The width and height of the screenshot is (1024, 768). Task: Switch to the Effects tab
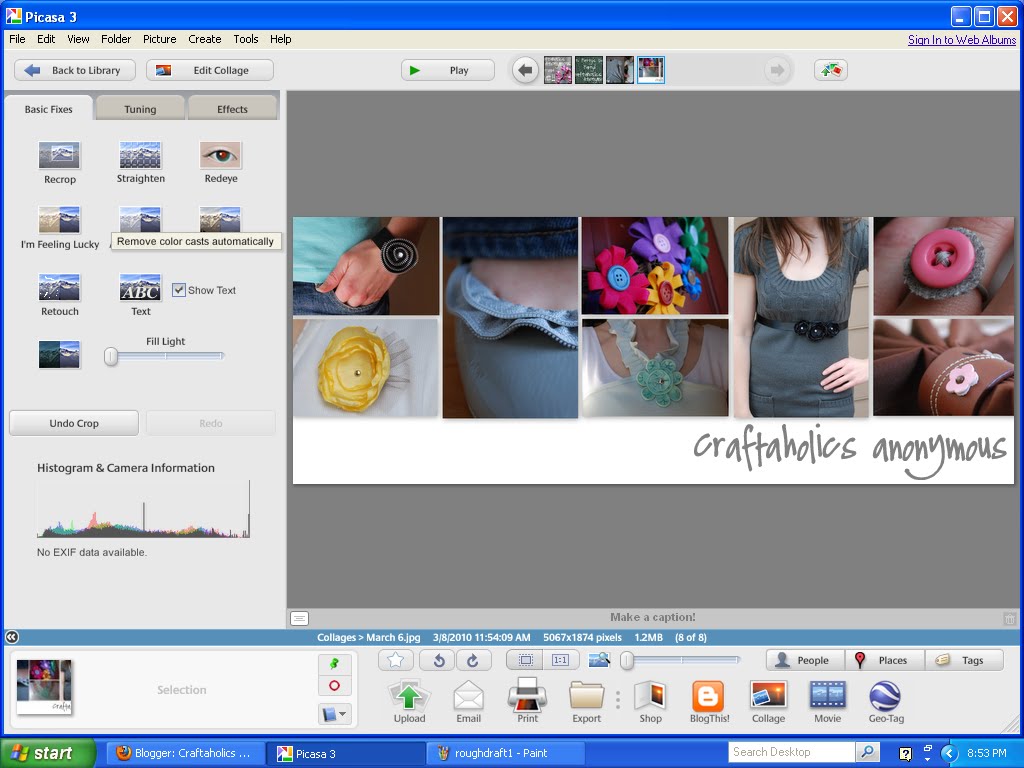point(232,109)
